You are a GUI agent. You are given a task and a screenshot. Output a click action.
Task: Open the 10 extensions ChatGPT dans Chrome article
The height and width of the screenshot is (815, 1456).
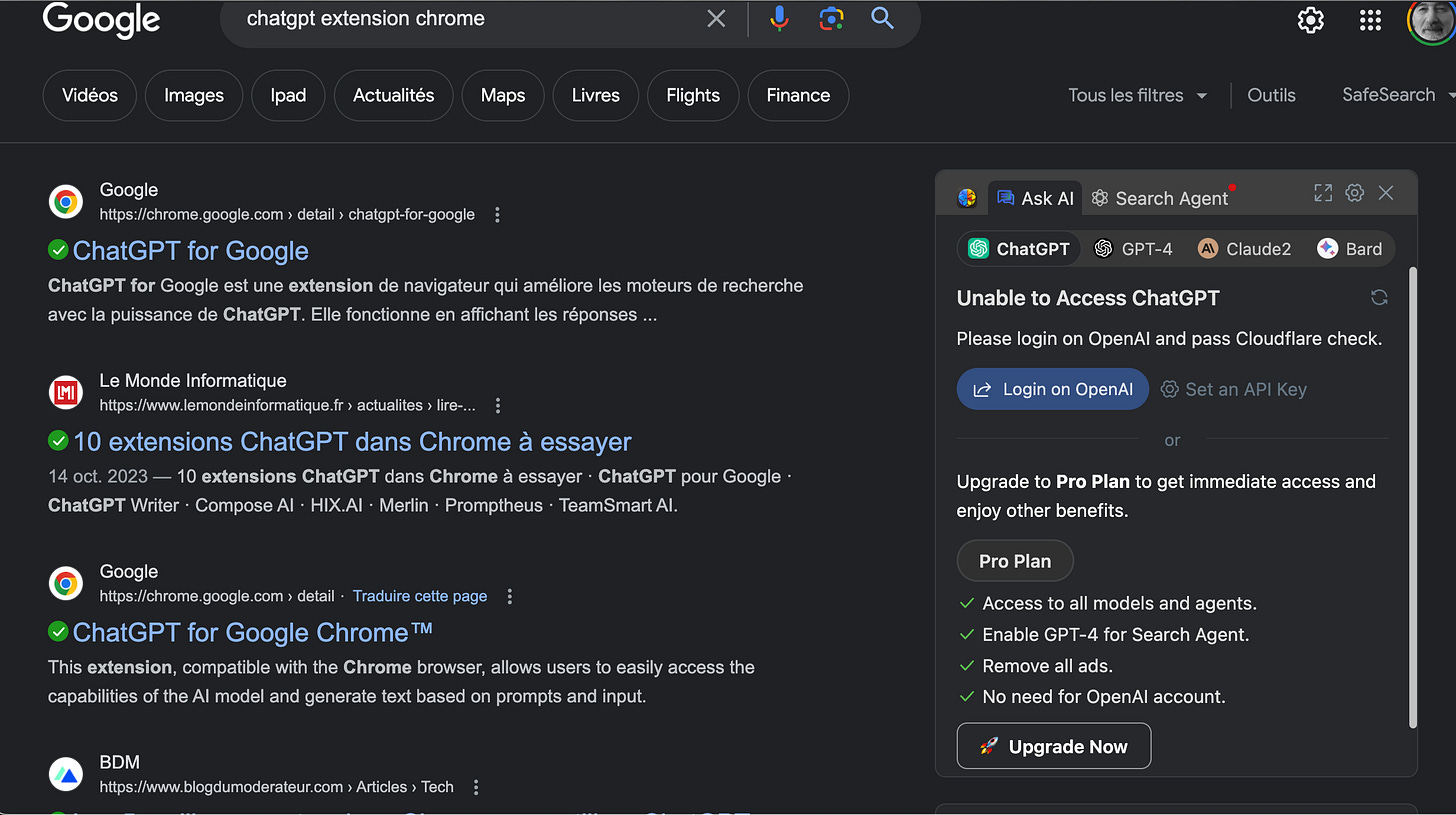click(352, 441)
